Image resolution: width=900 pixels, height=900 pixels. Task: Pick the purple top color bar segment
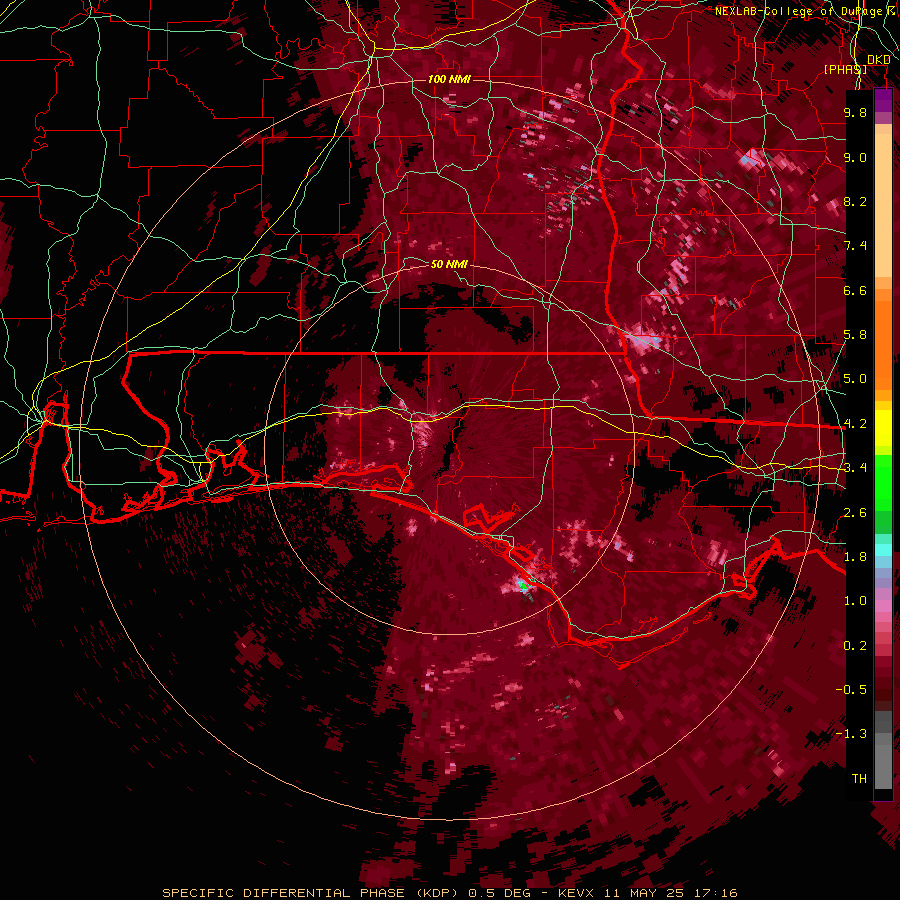click(883, 100)
